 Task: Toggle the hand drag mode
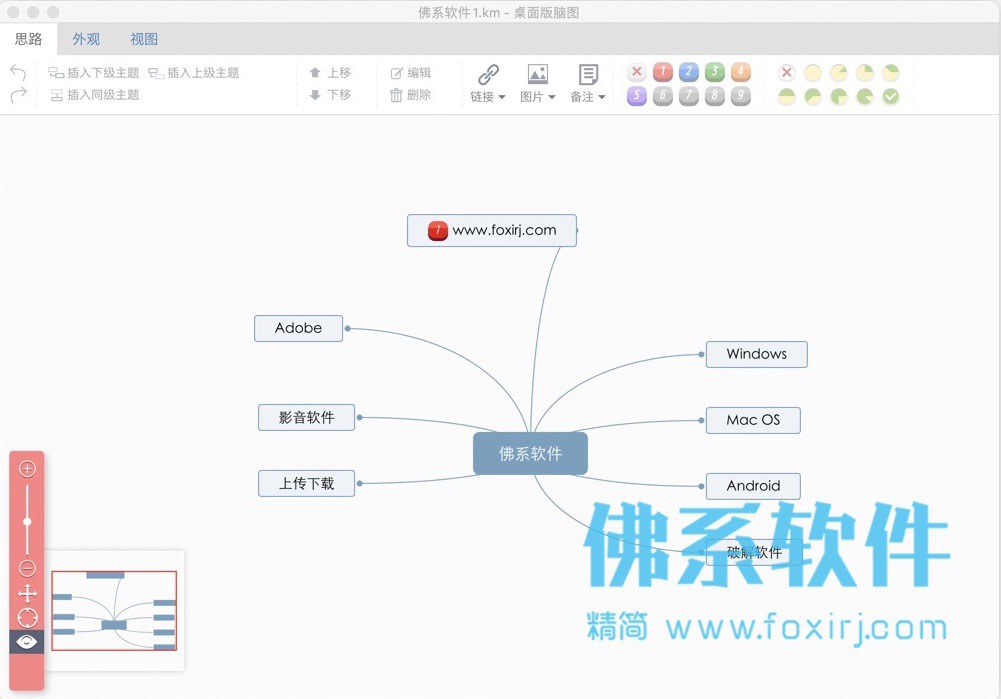(27, 594)
